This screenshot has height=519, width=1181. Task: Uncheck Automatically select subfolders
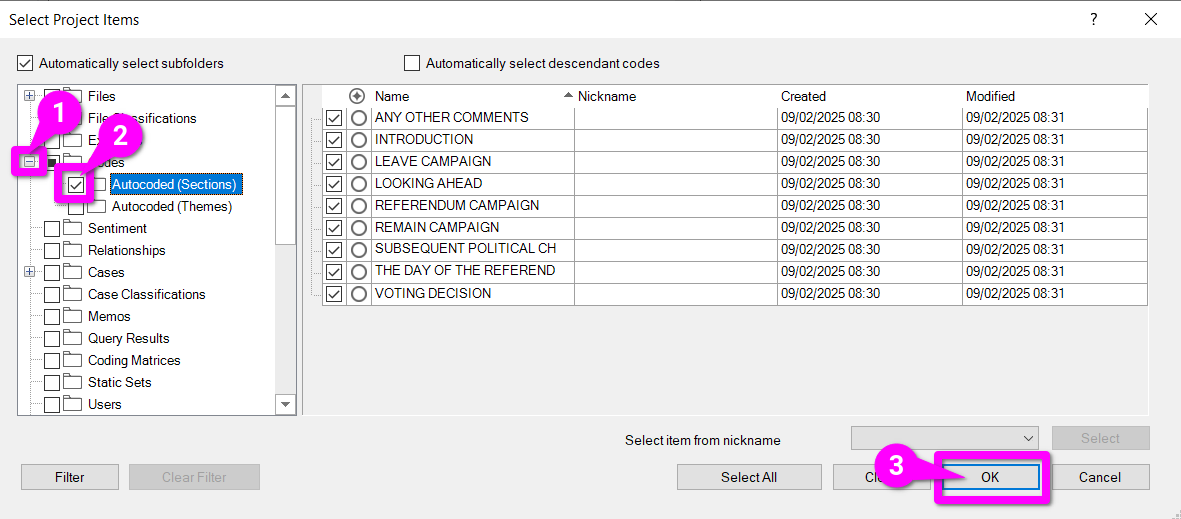pyautogui.click(x=26, y=63)
